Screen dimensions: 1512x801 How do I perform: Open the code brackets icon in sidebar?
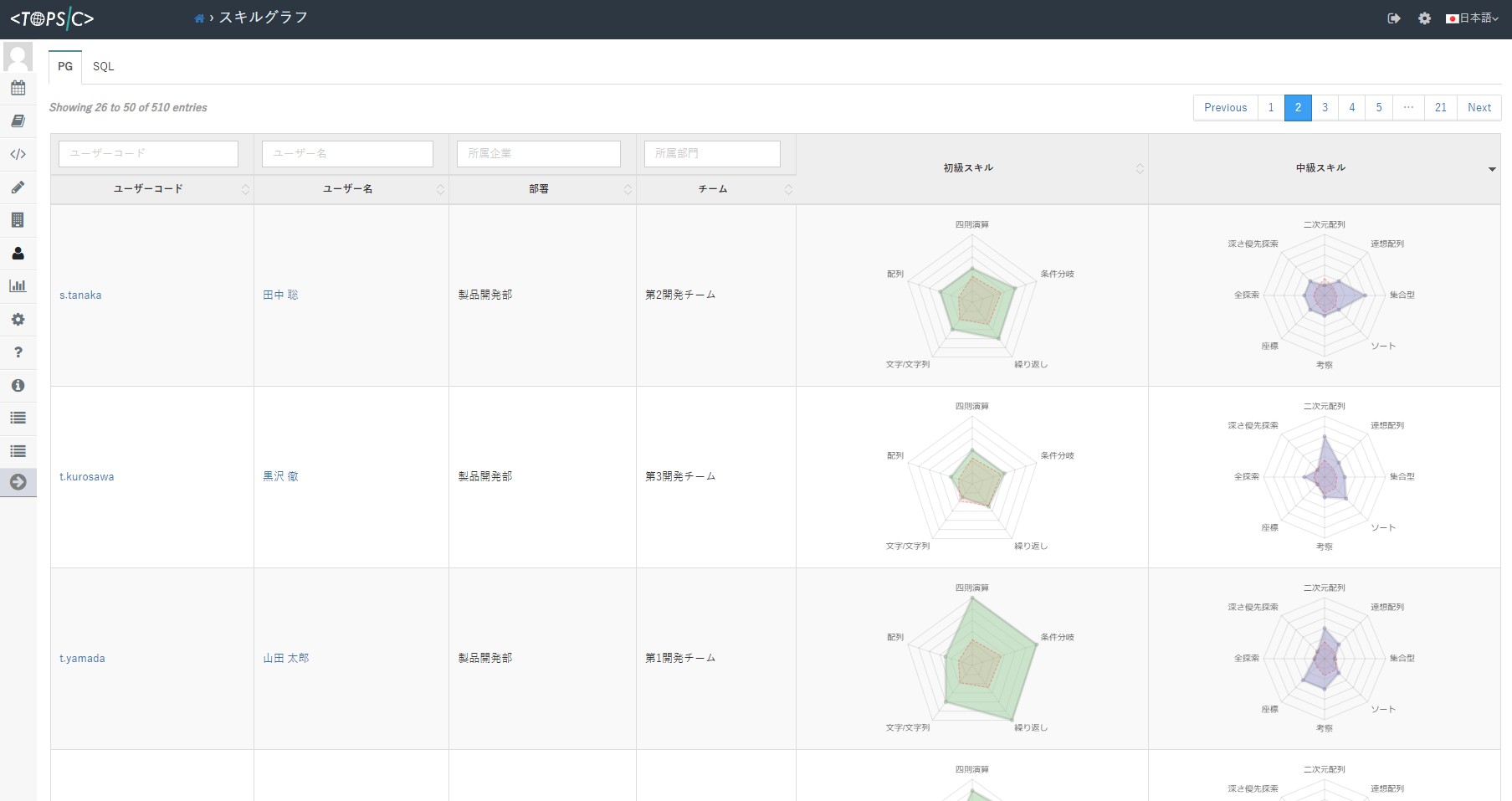tap(18, 154)
